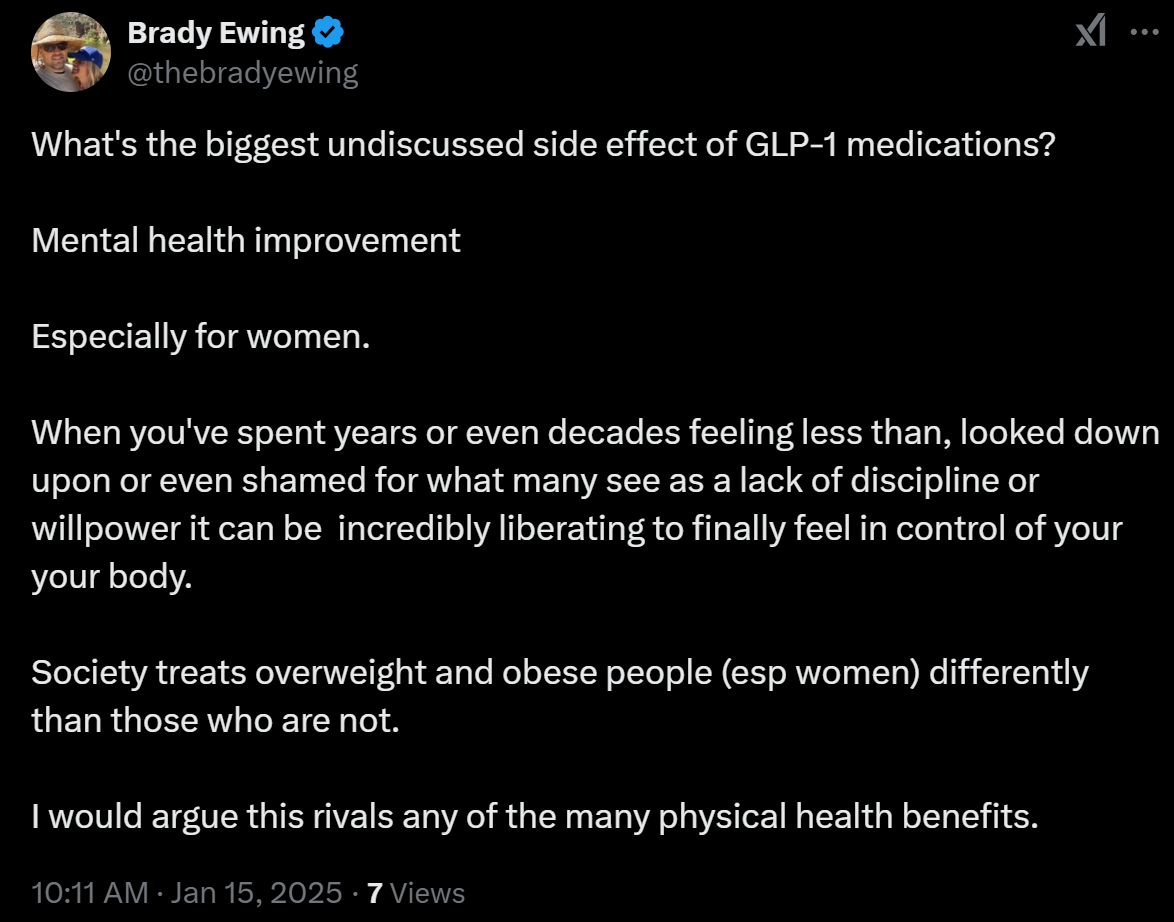Open Brady Ewing's profile picture
The width and height of the screenshot is (1174, 922).
point(68,54)
